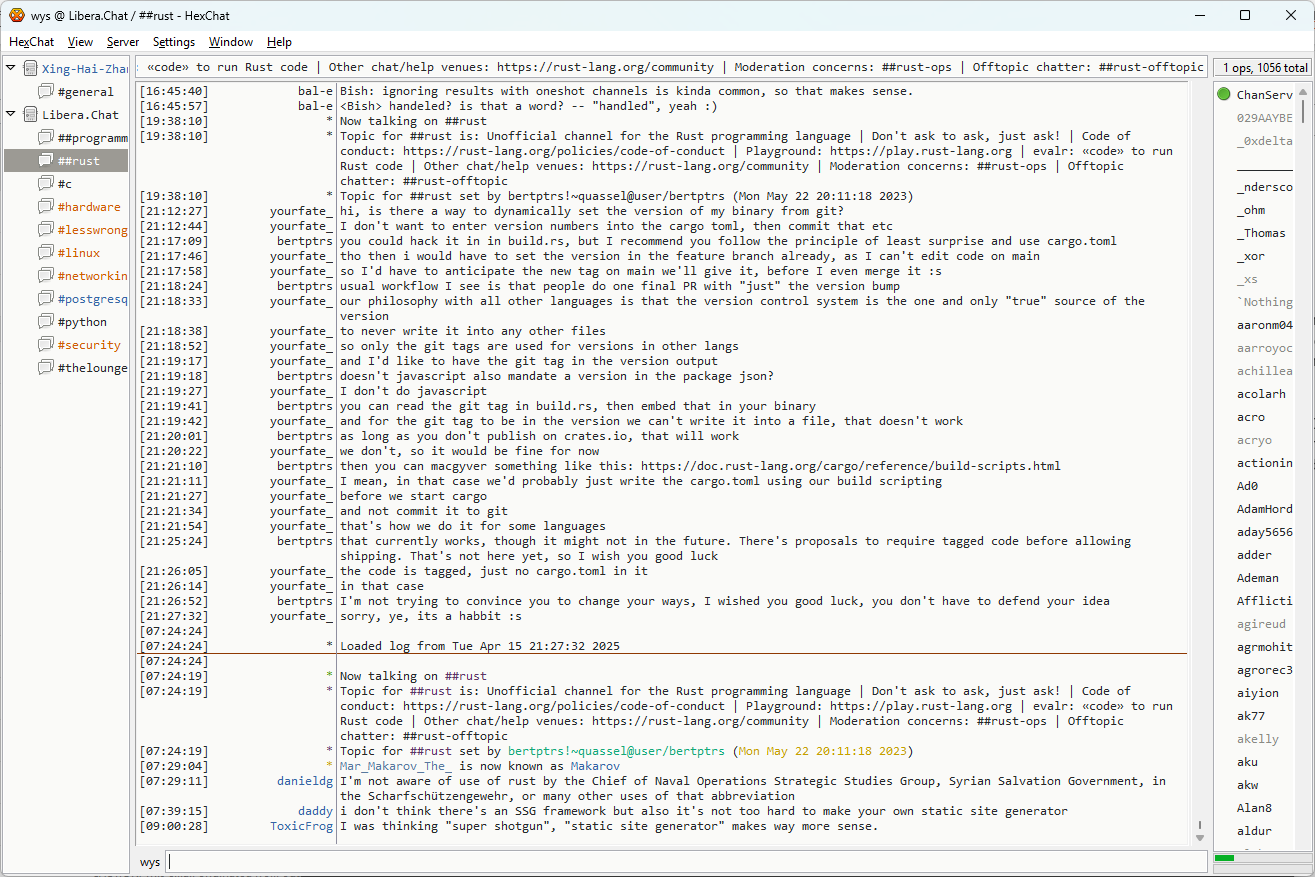Click the green lag meter bar
The image size is (1315, 877).
1224,858
